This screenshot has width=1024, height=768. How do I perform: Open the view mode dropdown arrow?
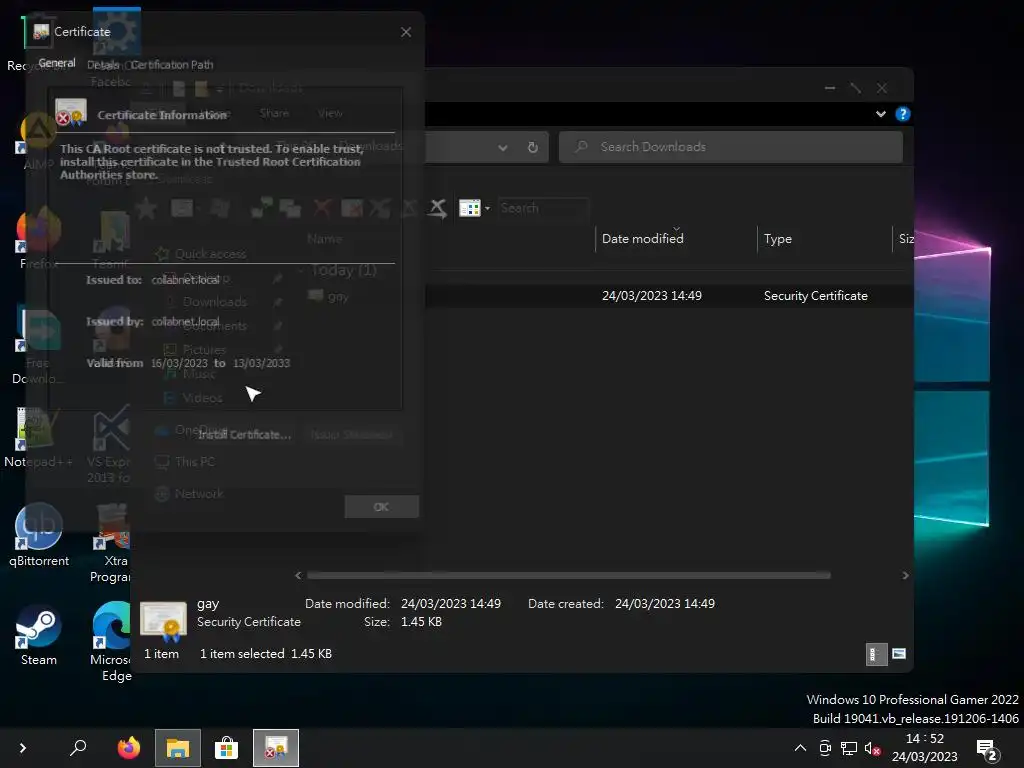(487, 208)
